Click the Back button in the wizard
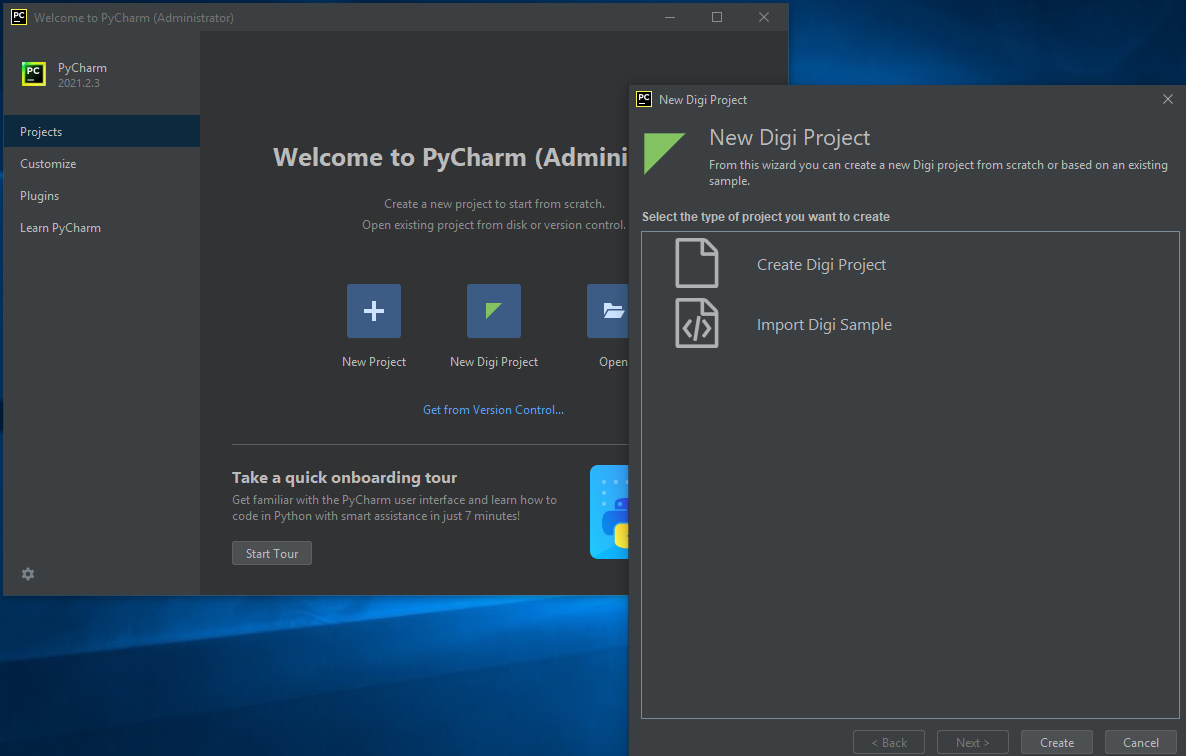Image resolution: width=1186 pixels, height=756 pixels. click(889, 742)
